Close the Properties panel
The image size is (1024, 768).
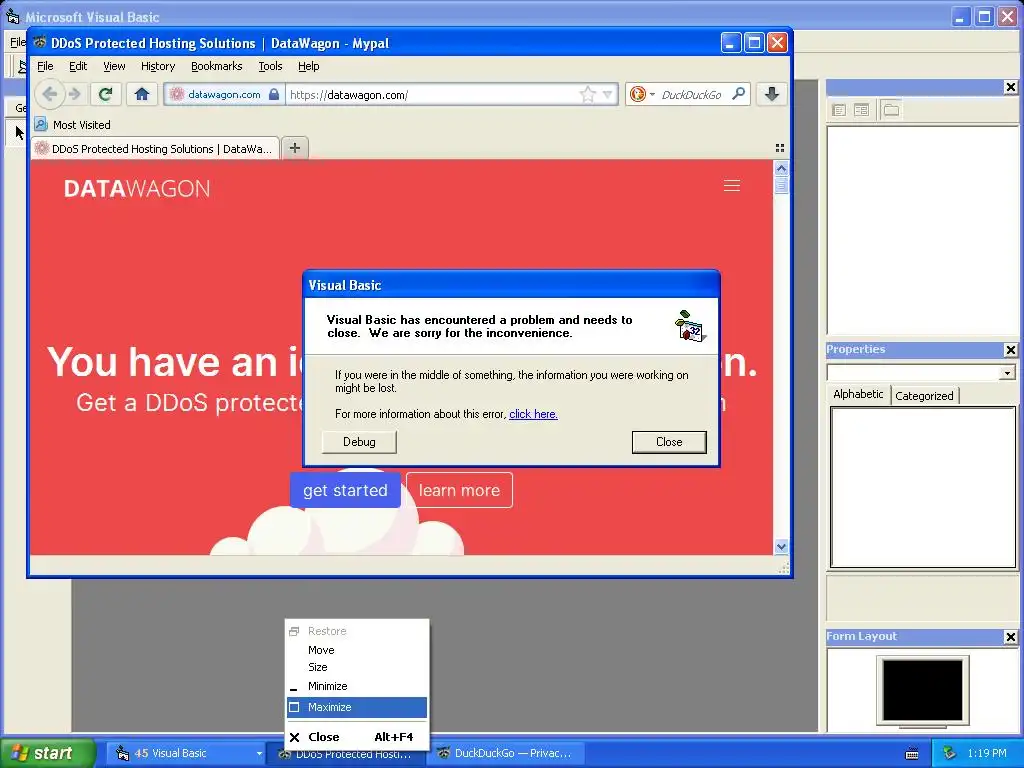click(x=1010, y=350)
